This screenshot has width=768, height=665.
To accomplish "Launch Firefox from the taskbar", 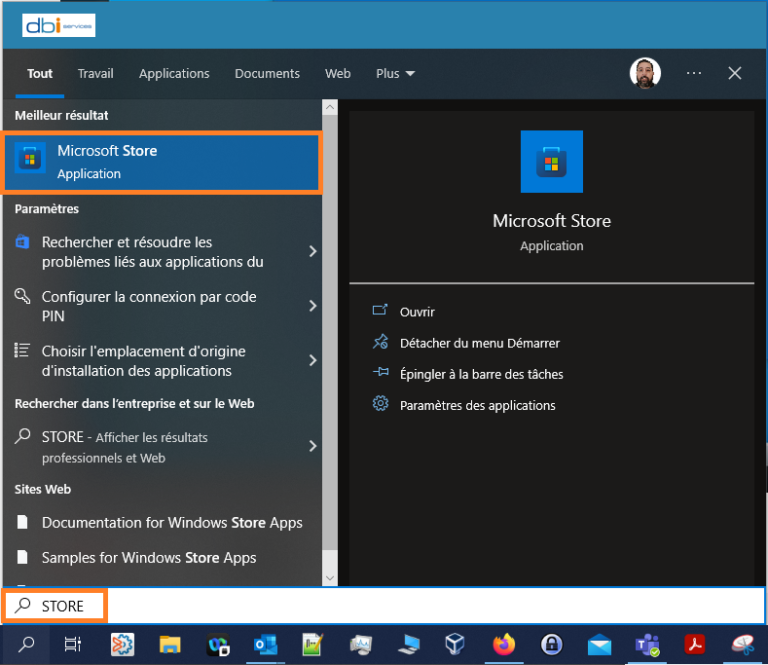I will point(504,645).
